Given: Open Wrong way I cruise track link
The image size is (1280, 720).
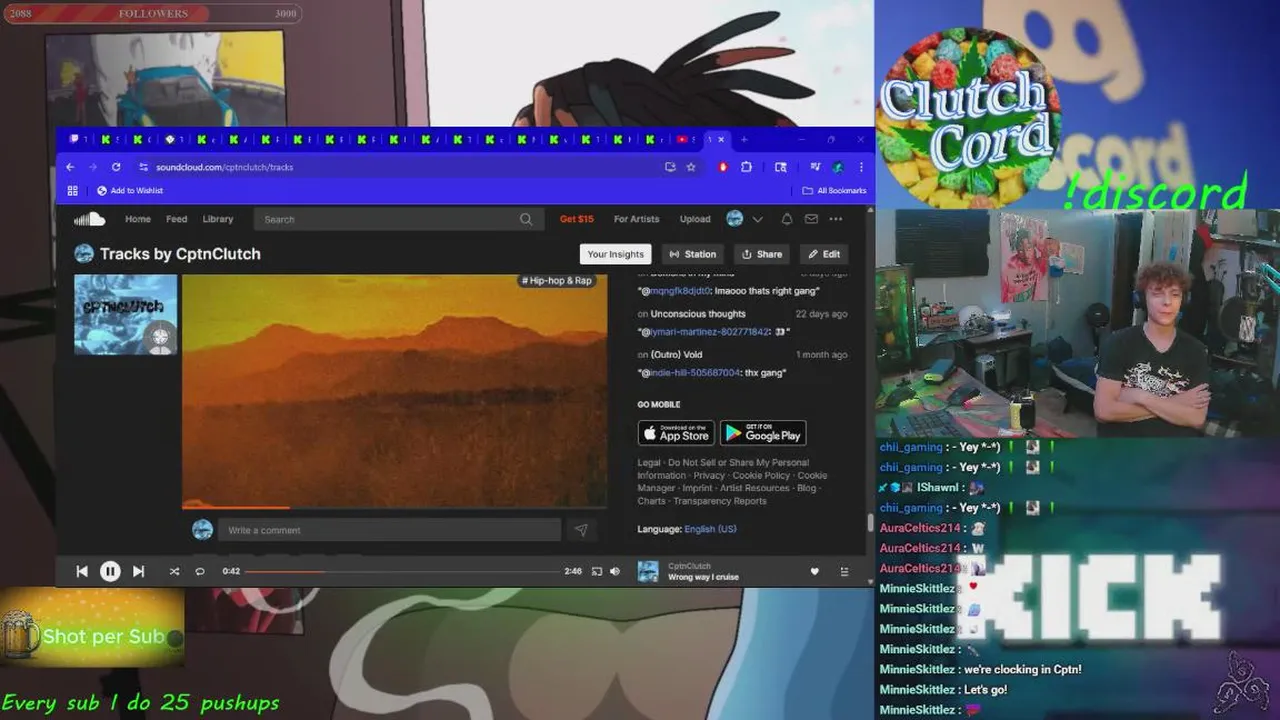Looking at the screenshot, I should tap(703, 577).
